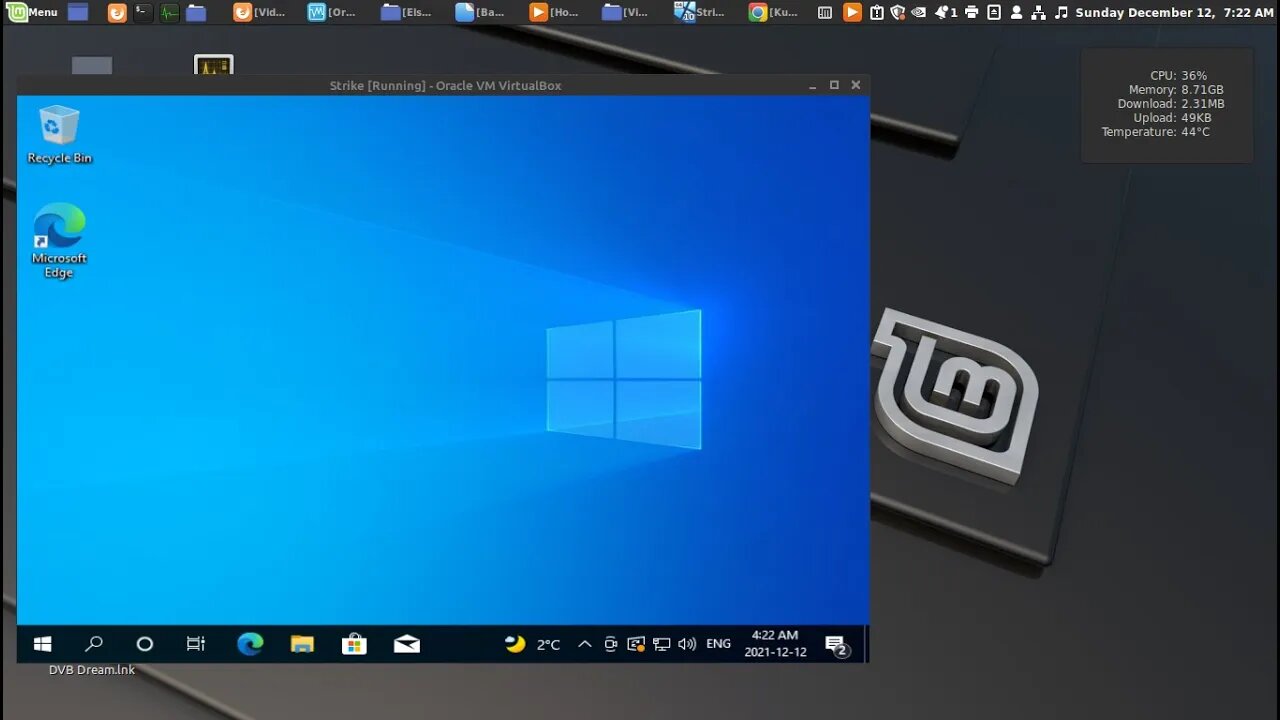This screenshot has height=720, width=1280.
Task: Switch to the '[Ho...' media player window
Action: (x=555, y=13)
